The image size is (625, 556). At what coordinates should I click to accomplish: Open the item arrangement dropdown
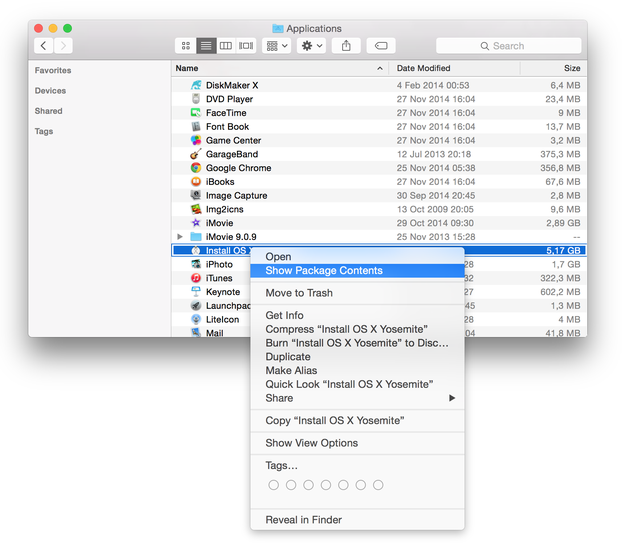[x=277, y=46]
